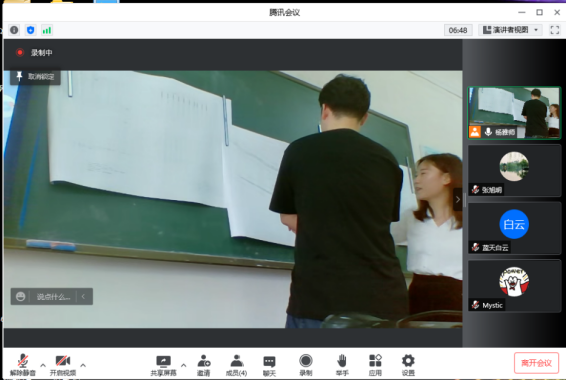Open emoji picker in chat bar
566x380 pixels.
tap(21, 297)
